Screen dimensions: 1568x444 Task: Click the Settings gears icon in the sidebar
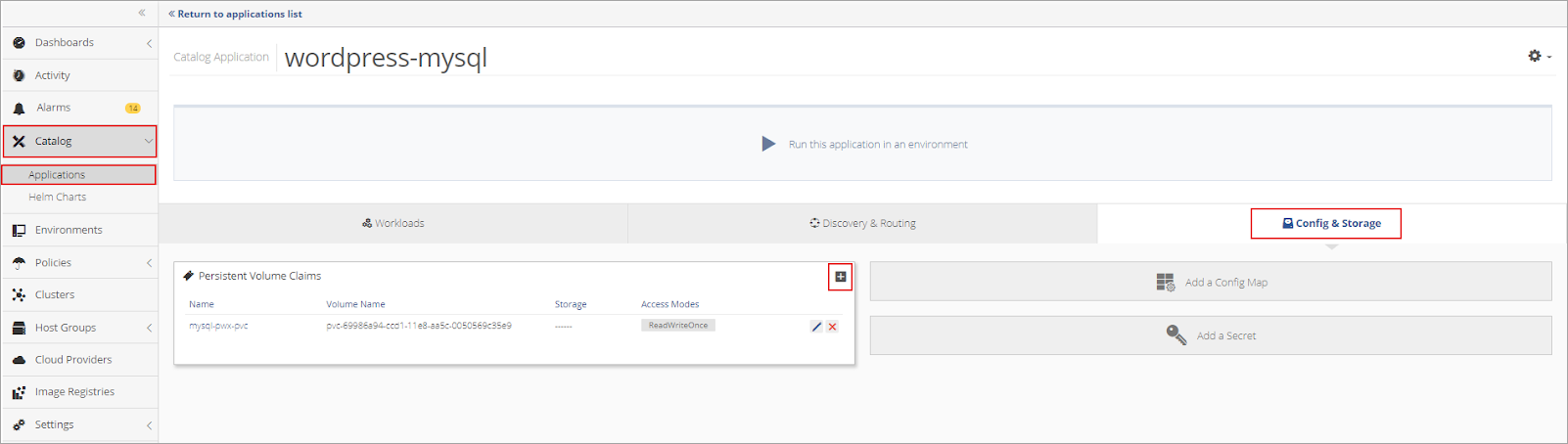(x=19, y=425)
